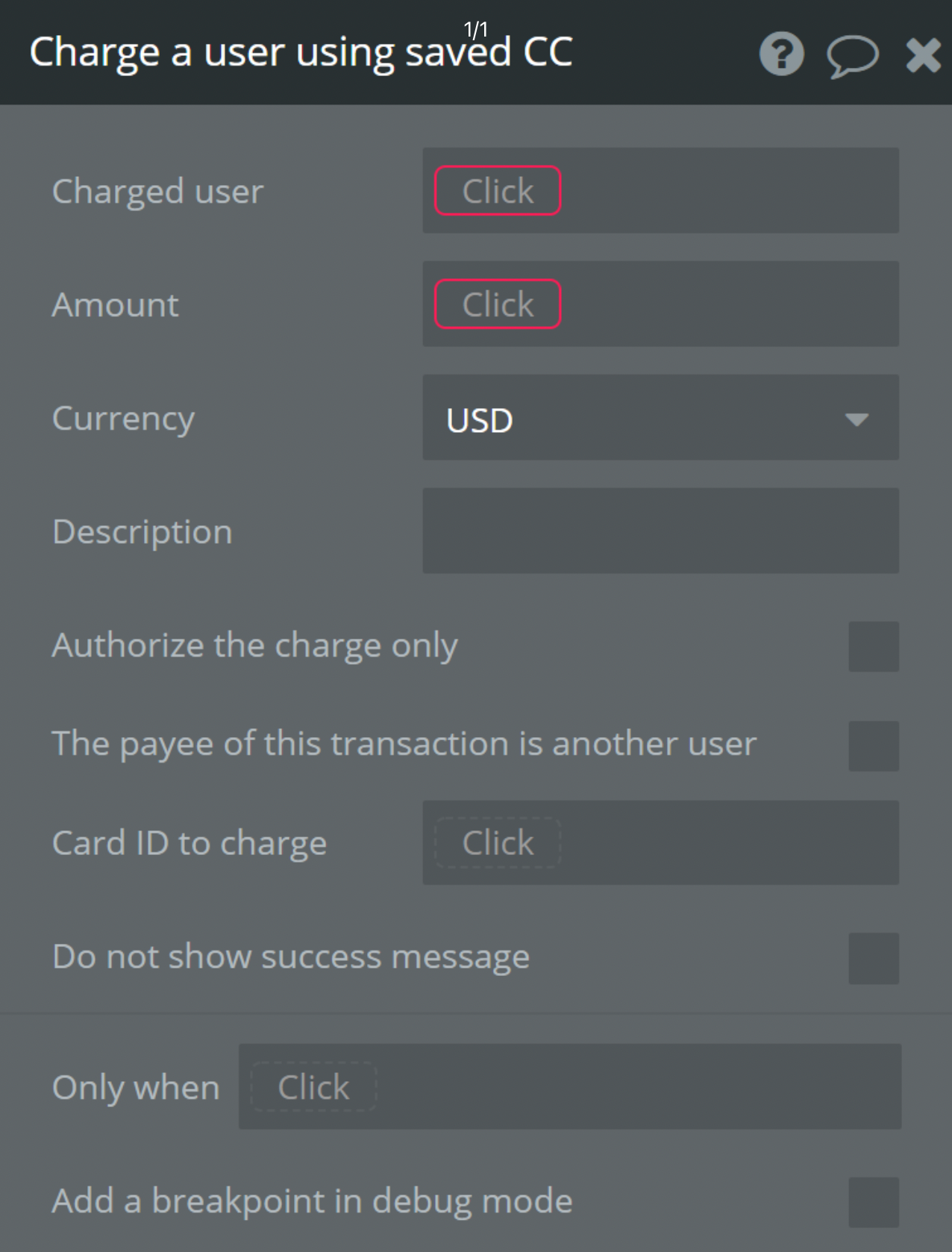Click the Amount field area
The image size is (952, 1252).
pos(660,304)
